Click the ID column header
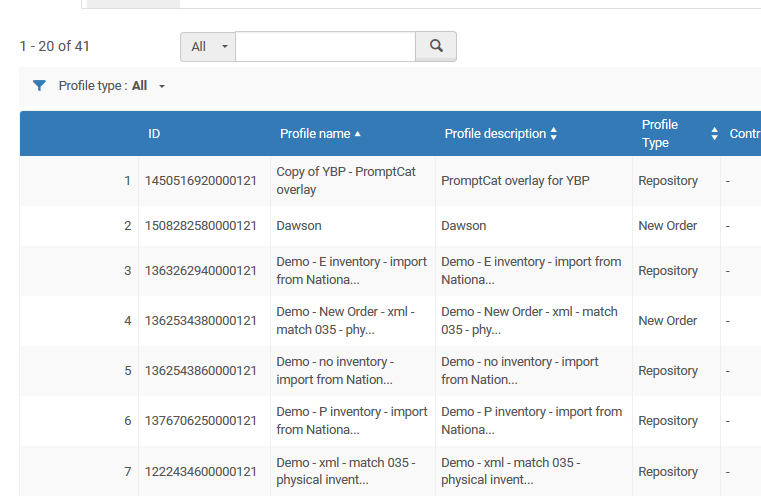Image resolution: width=761 pixels, height=496 pixels. coord(154,134)
